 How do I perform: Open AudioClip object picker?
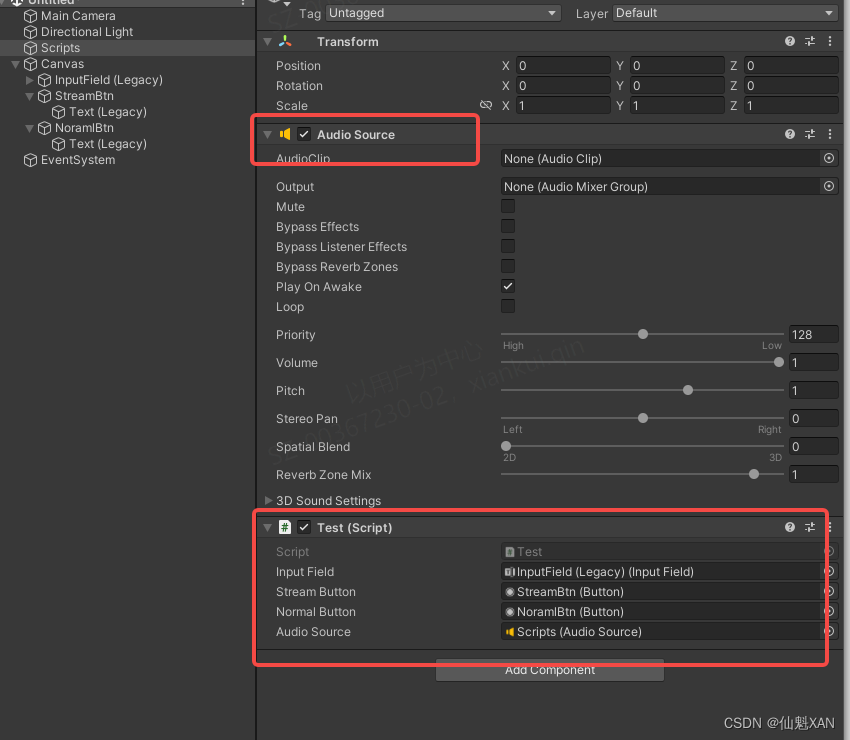[x=829, y=158]
